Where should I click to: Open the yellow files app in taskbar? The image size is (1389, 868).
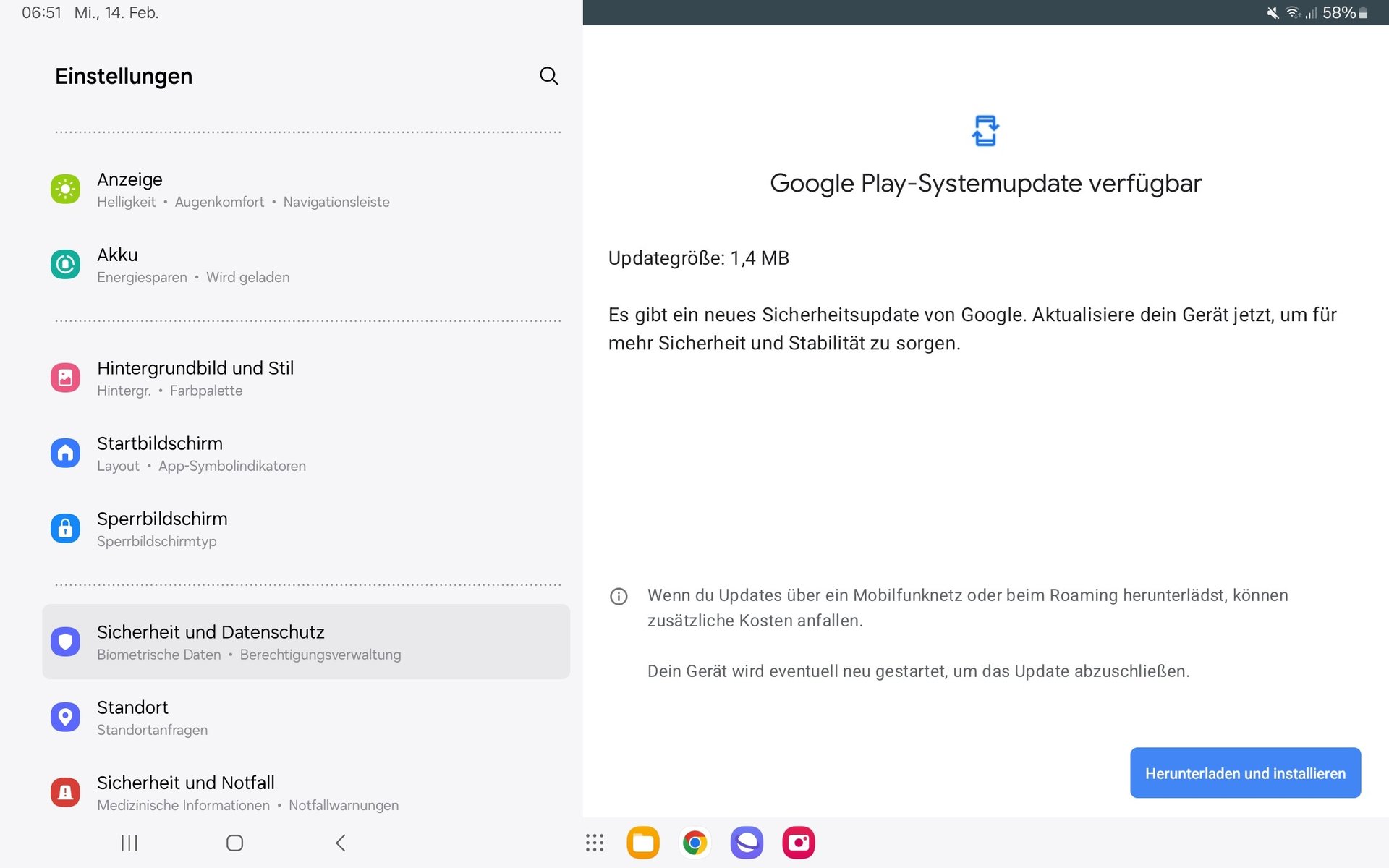tap(642, 843)
